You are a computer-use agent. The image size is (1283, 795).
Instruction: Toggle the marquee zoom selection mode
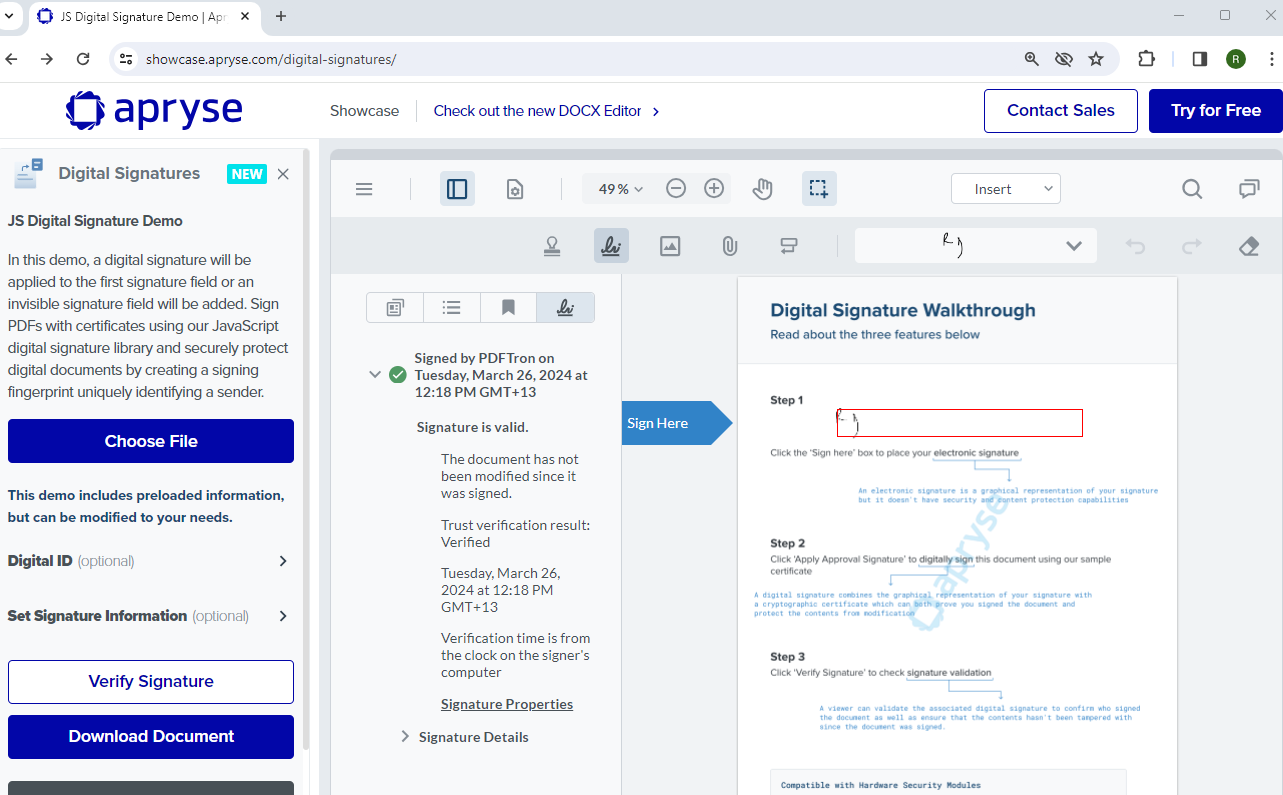click(x=819, y=188)
